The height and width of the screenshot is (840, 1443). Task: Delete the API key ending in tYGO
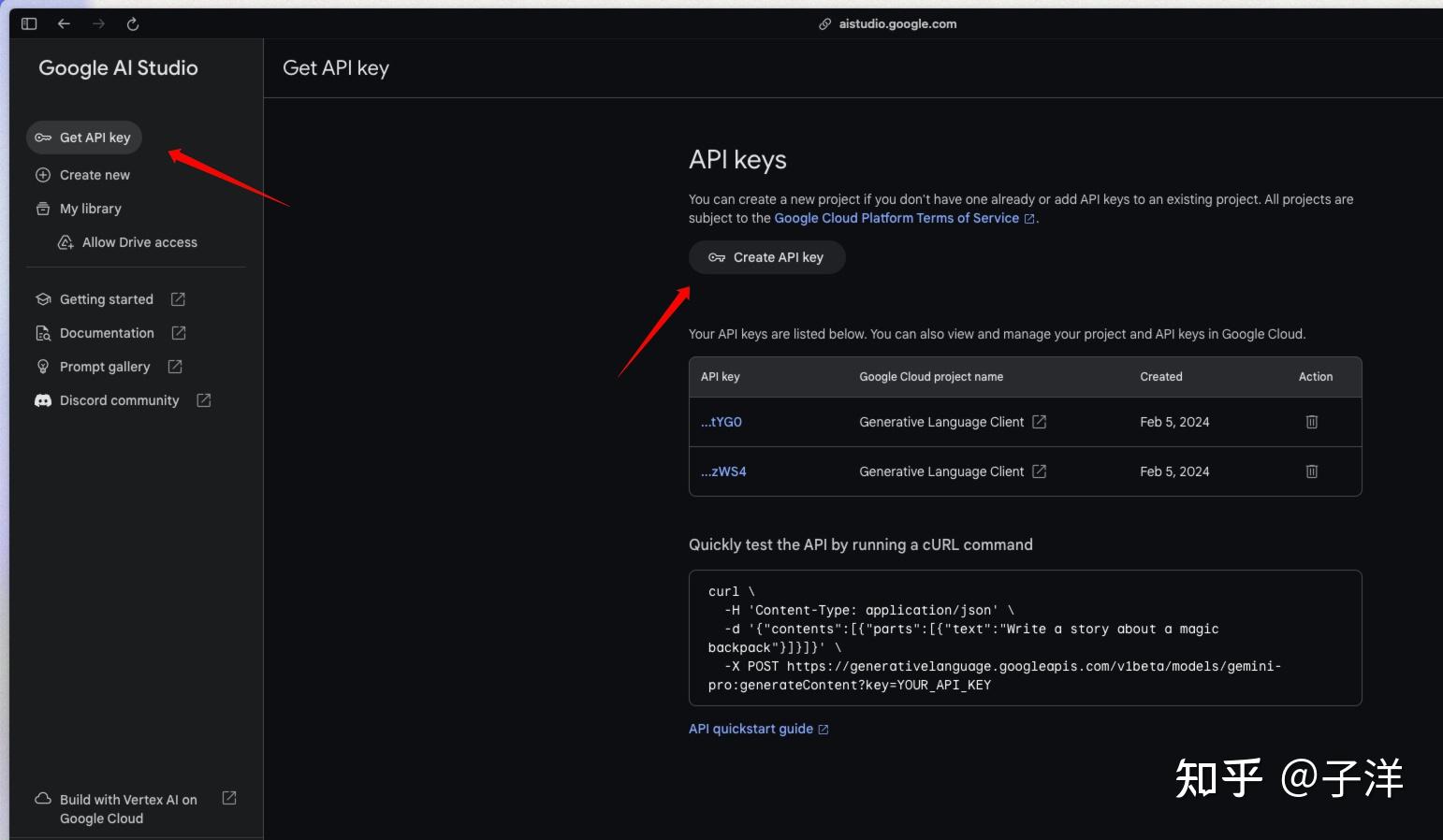[1311, 422]
